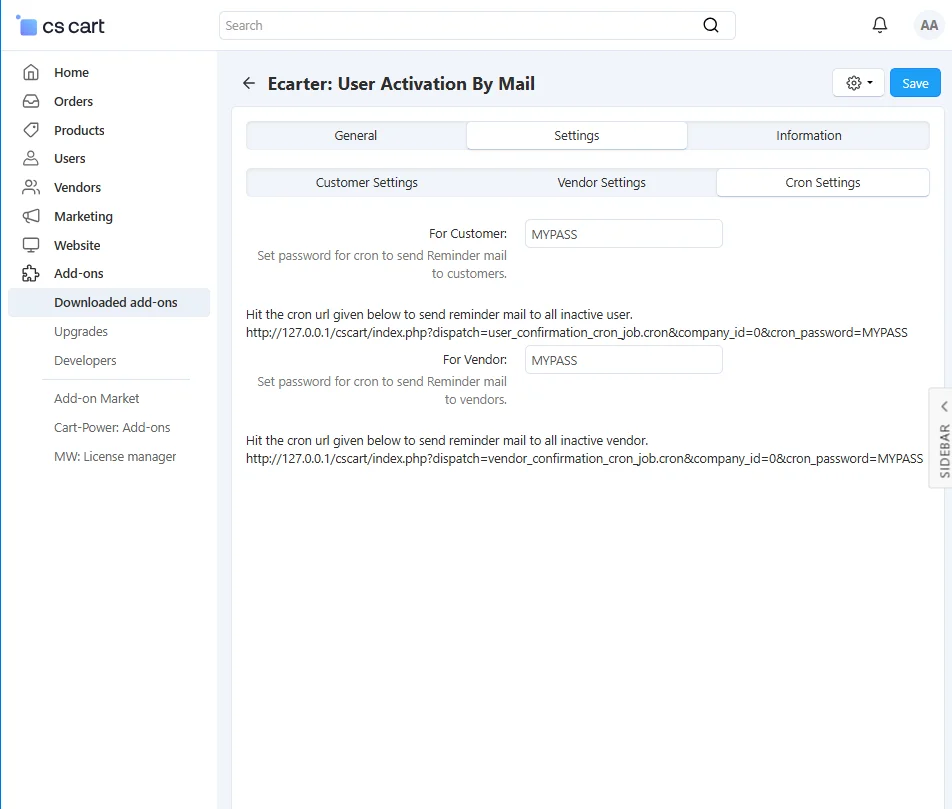The width and height of the screenshot is (952, 809).
Task: Click the For Customer password field
Action: click(623, 234)
